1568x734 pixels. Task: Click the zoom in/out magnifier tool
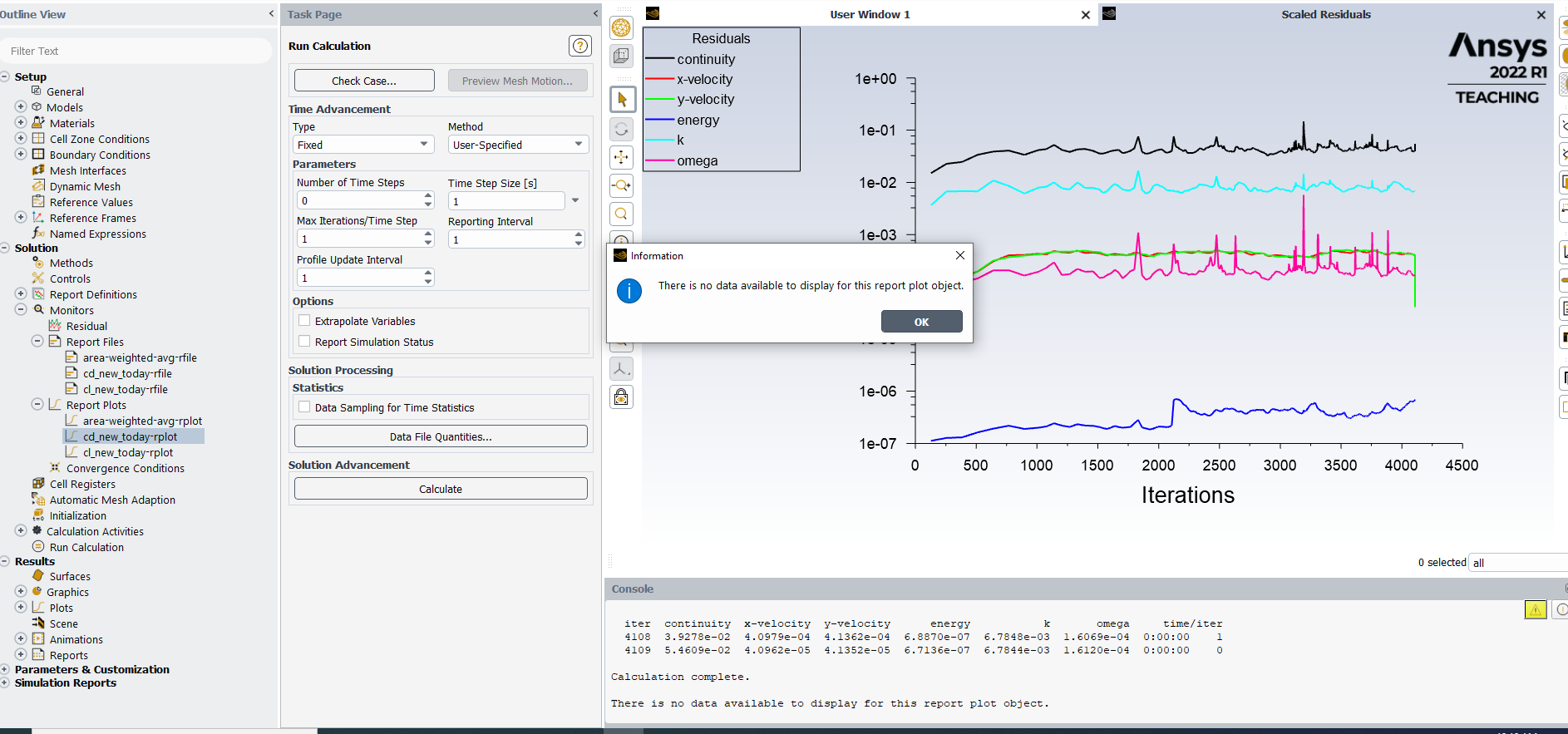[x=621, y=185]
